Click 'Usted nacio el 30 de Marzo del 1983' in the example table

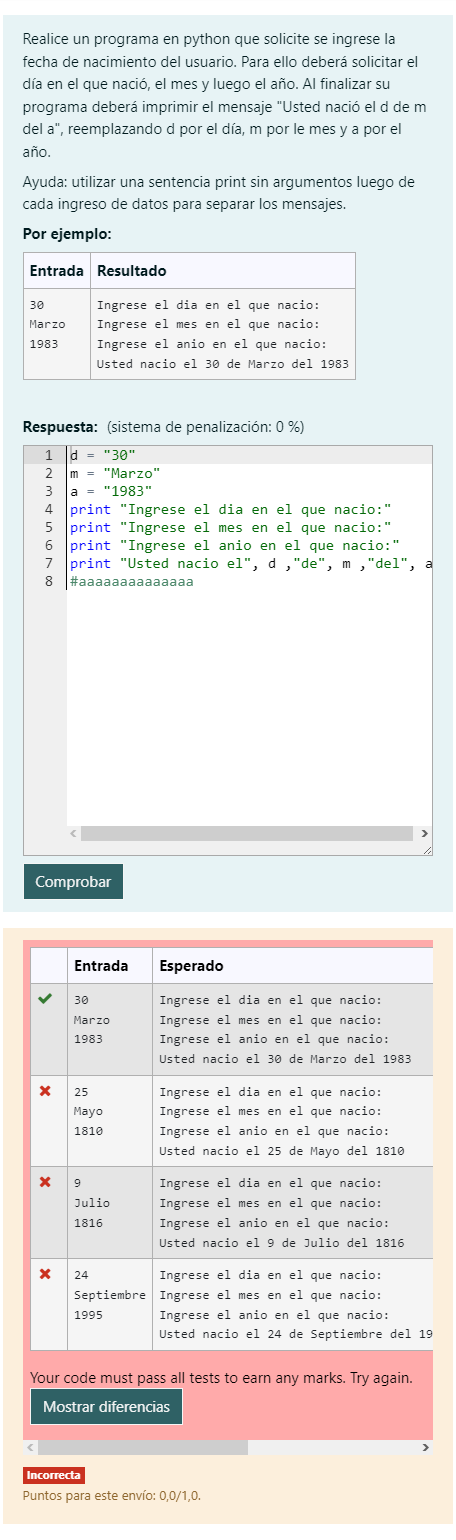(x=223, y=364)
